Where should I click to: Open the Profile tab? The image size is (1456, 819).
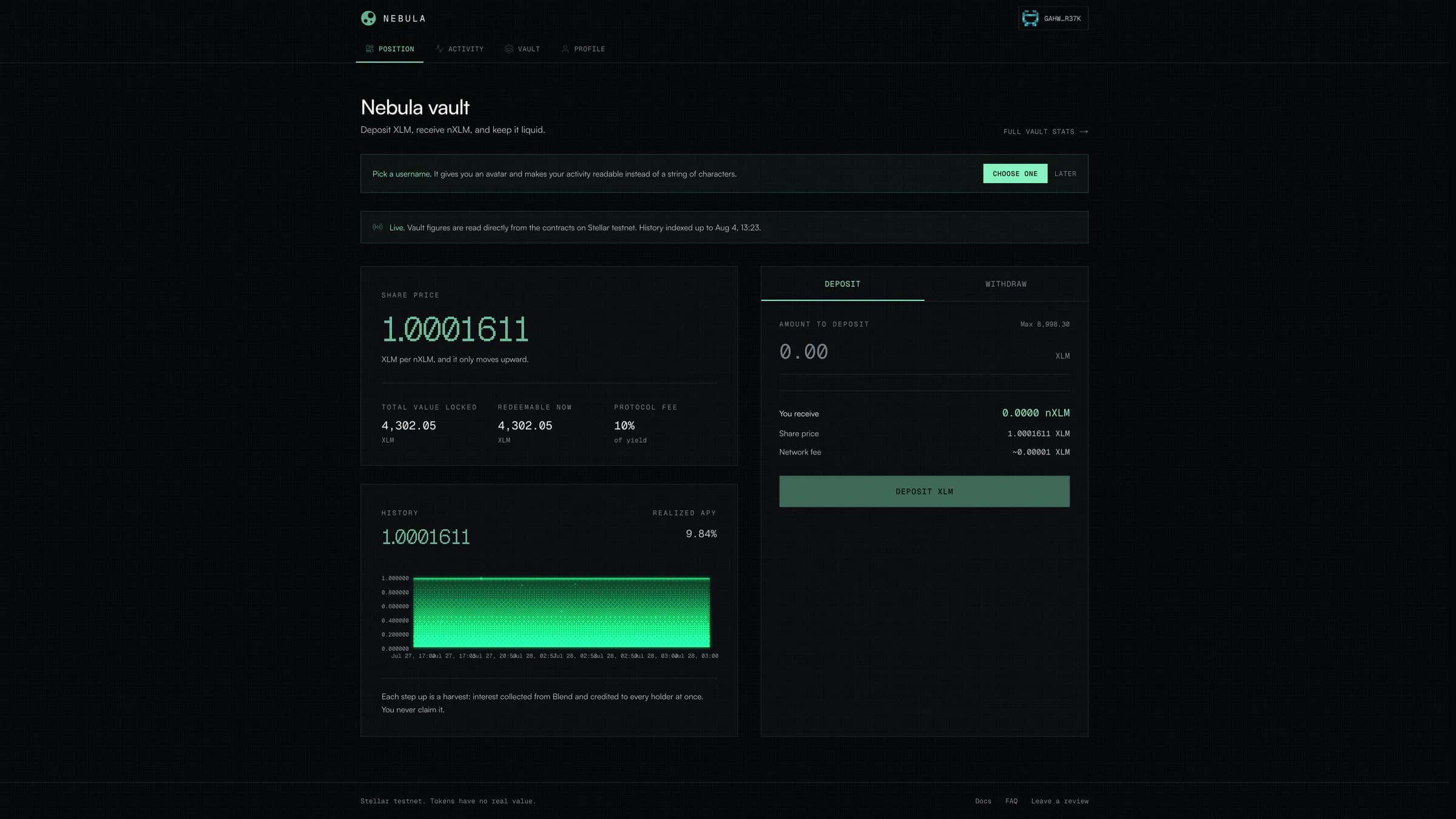point(583,49)
